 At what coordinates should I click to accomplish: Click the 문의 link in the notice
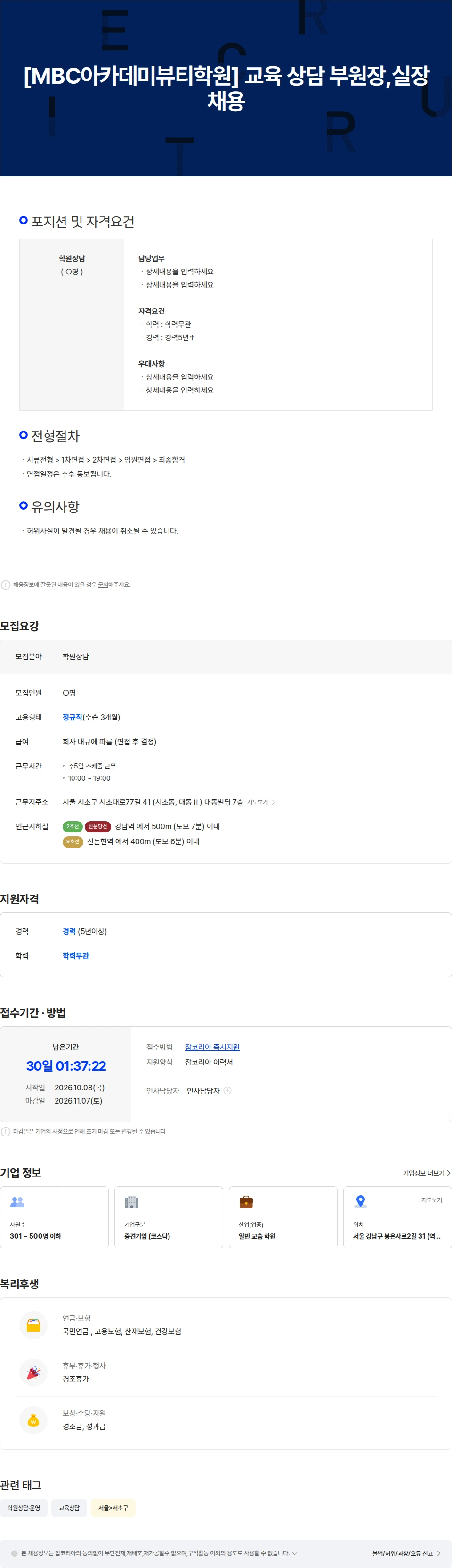pos(103,584)
